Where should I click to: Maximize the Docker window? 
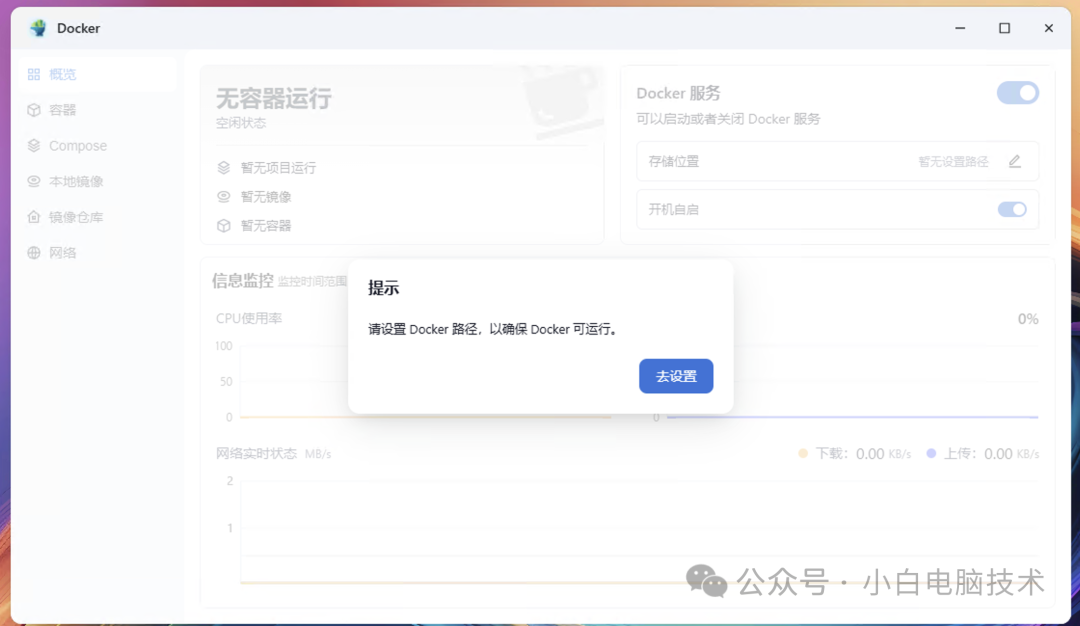click(1004, 28)
